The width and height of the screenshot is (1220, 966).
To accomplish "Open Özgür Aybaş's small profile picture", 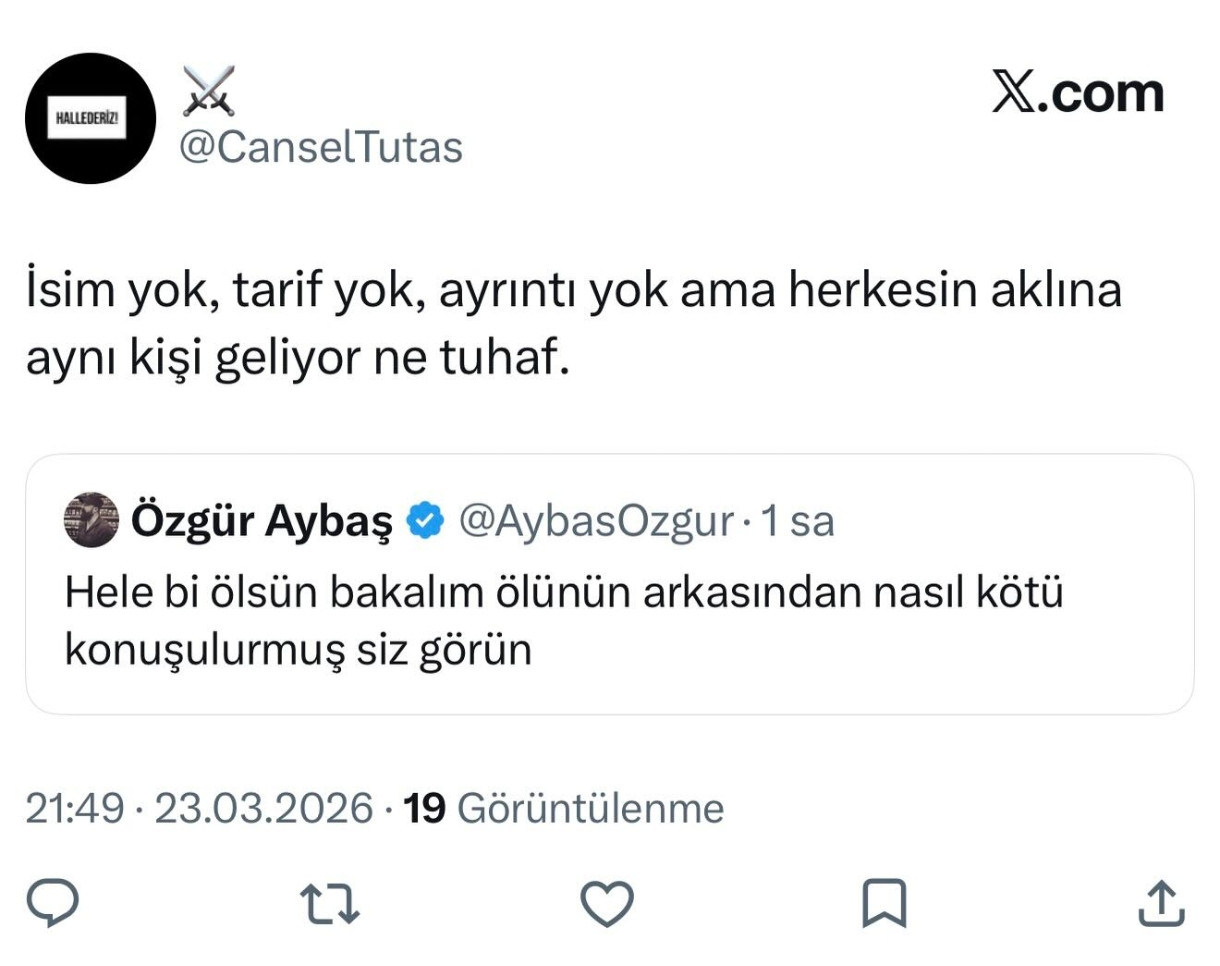I will pos(91,520).
